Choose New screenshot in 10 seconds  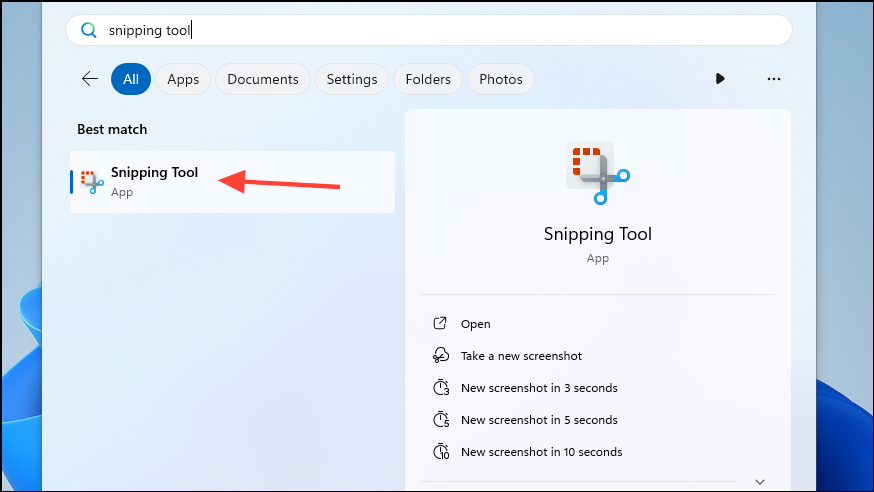[541, 452]
